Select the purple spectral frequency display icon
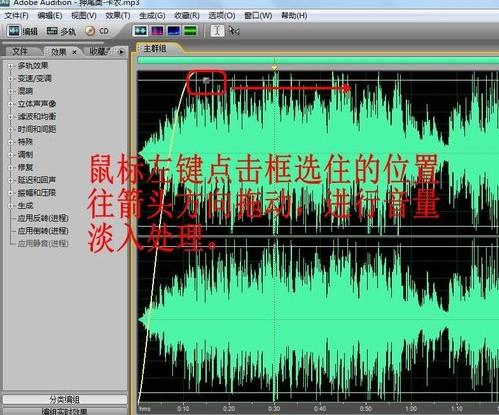 tap(157, 31)
